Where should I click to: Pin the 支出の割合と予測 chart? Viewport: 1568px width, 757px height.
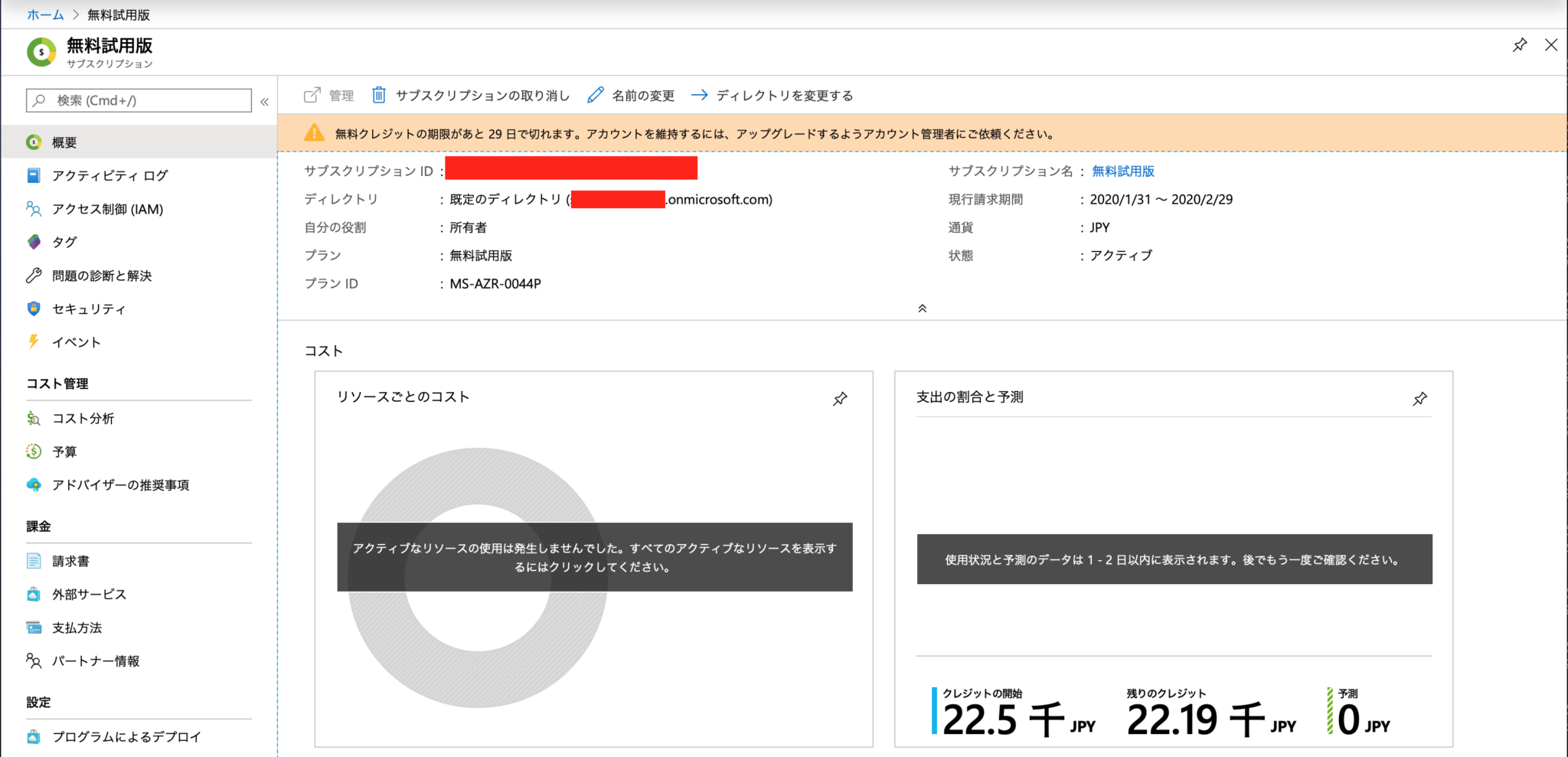click(x=1420, y=399)
